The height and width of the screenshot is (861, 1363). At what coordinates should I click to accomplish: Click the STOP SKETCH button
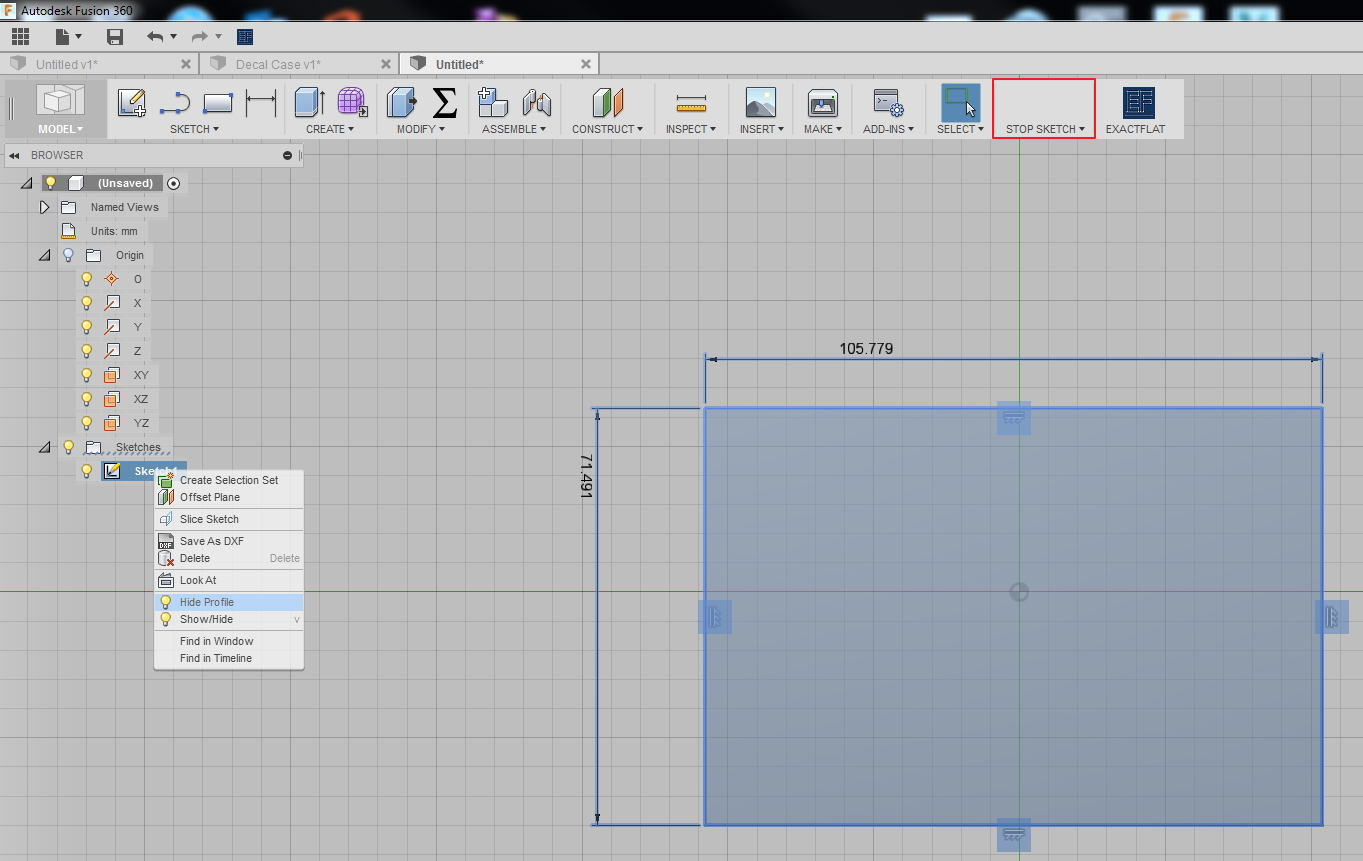[1043, 108]
